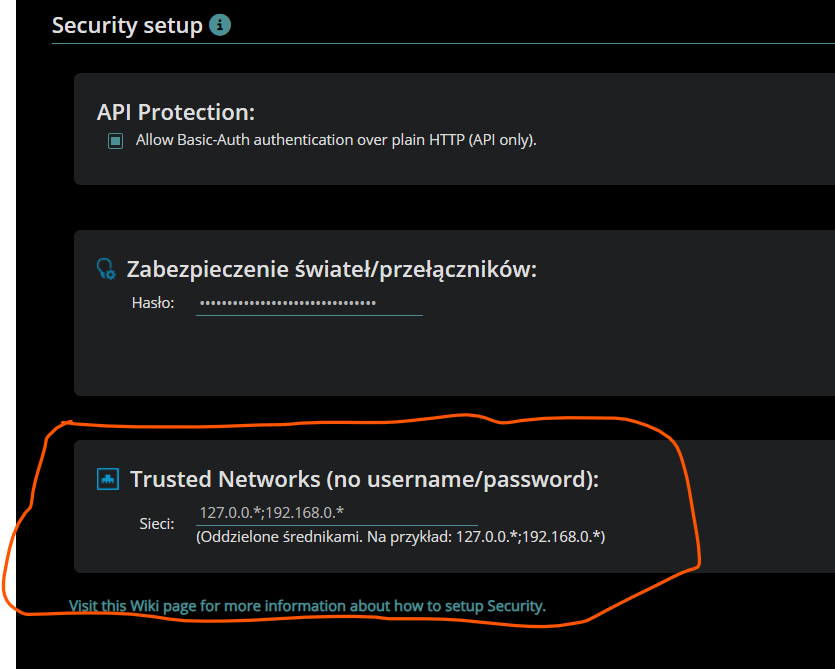Screen dimensions: 835x669
Task: Click the Trusted Networks network icon
Action: click(x=108, y=479)
